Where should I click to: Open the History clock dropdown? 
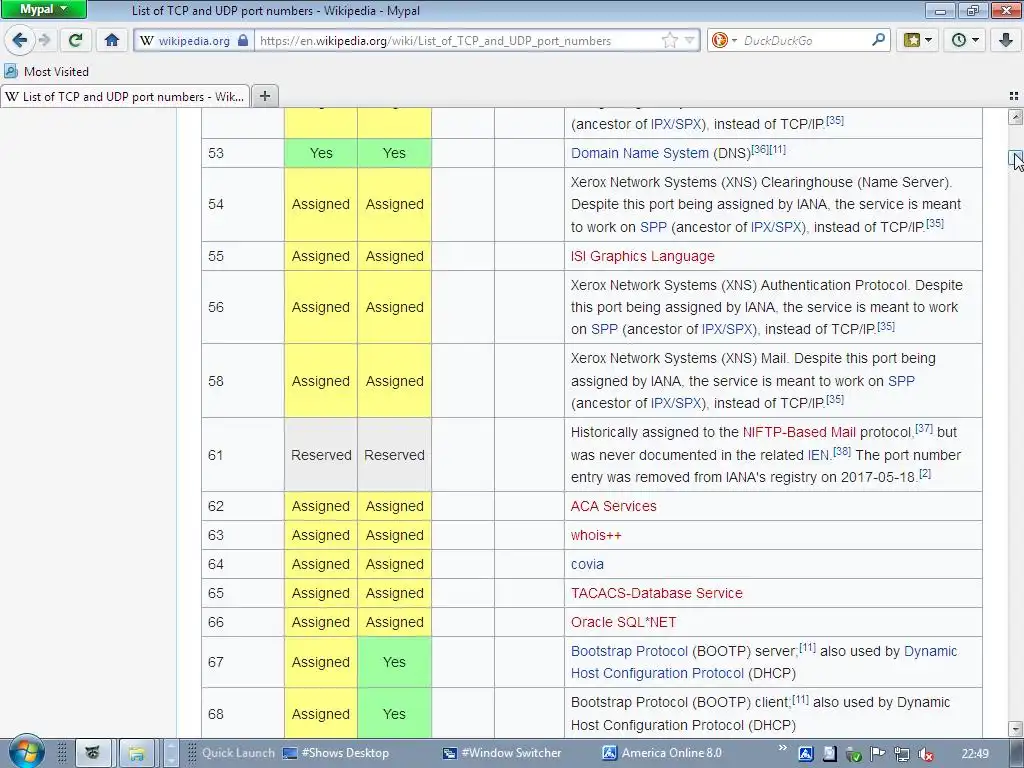pyautogui.click(x=965, y=40)
